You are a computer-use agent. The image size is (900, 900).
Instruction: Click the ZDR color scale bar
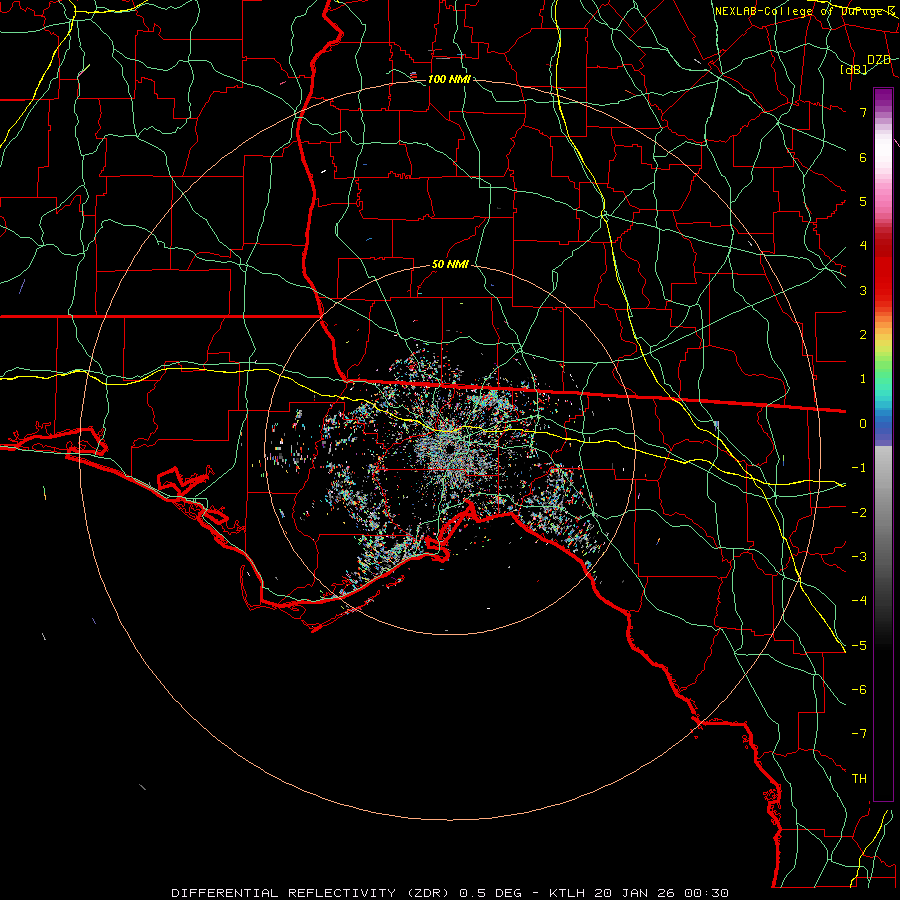coord(883,445)
